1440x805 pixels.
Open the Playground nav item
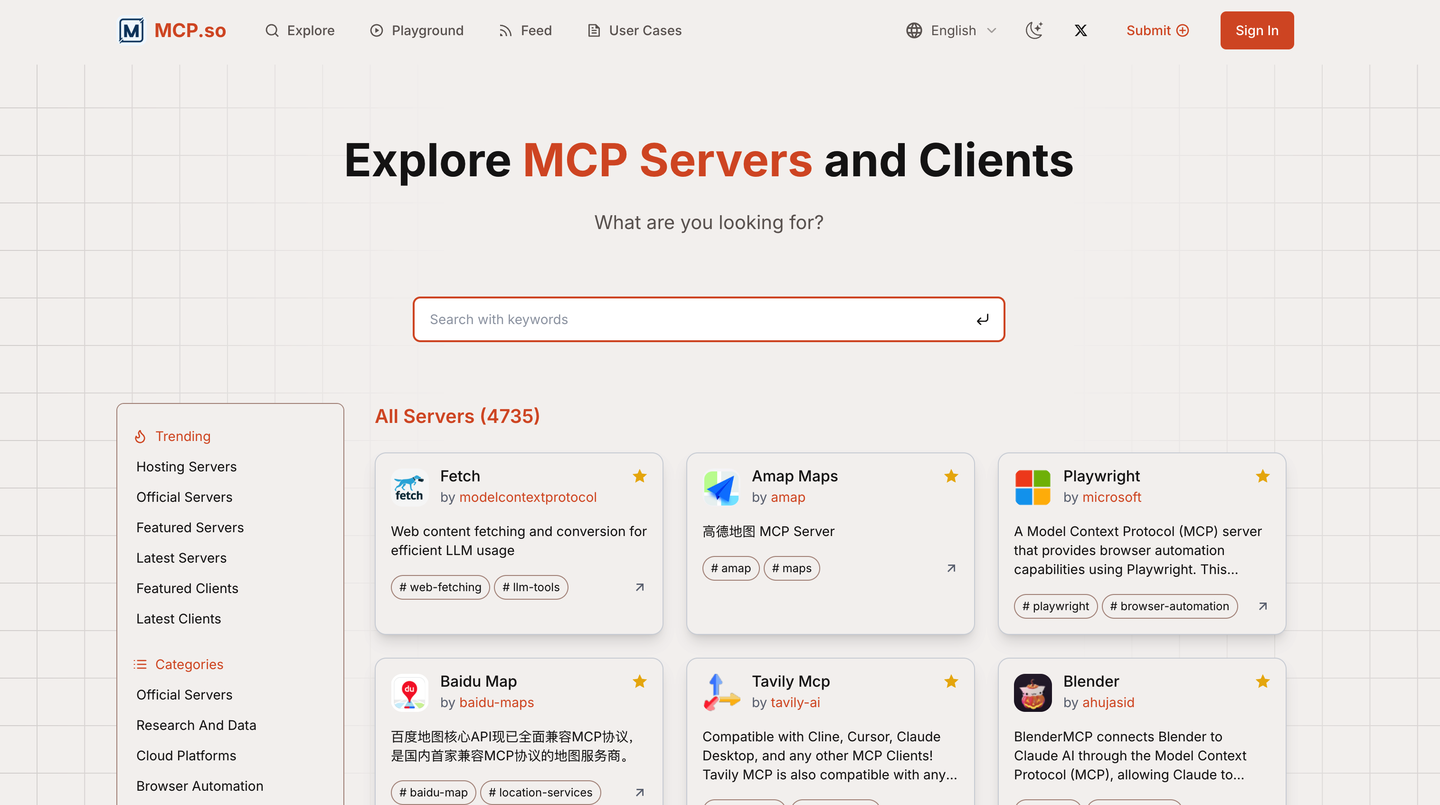point(417,31)
